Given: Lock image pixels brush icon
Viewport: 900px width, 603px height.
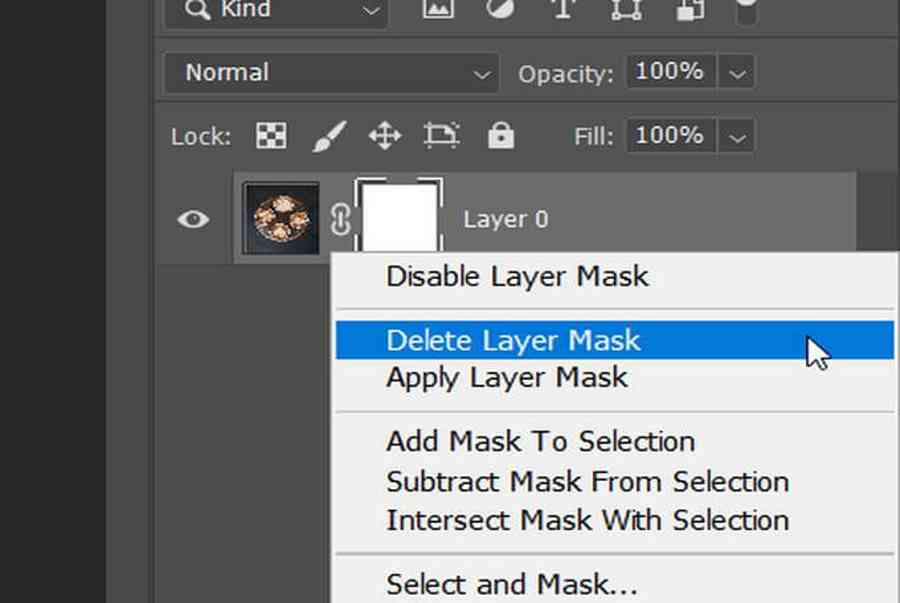Looking at the screenshot, I should pos(329,136).
